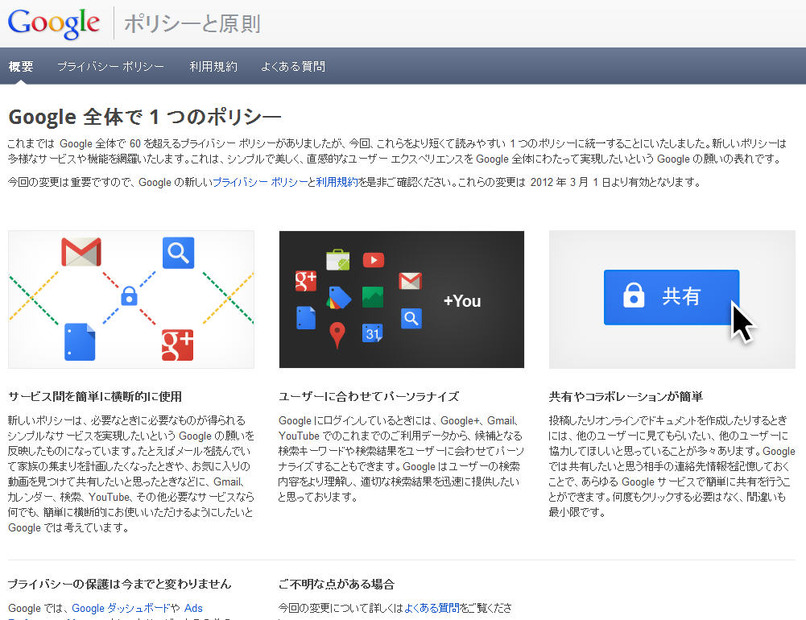Click red Maps pin icon in dark panel
The image size is (806, 620).
(x=337, y=335)
